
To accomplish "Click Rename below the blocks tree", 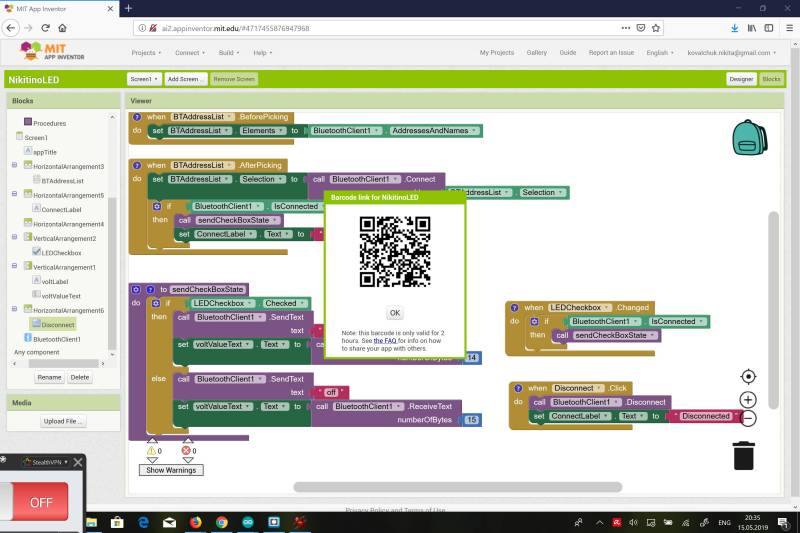I will pos(49,377).
